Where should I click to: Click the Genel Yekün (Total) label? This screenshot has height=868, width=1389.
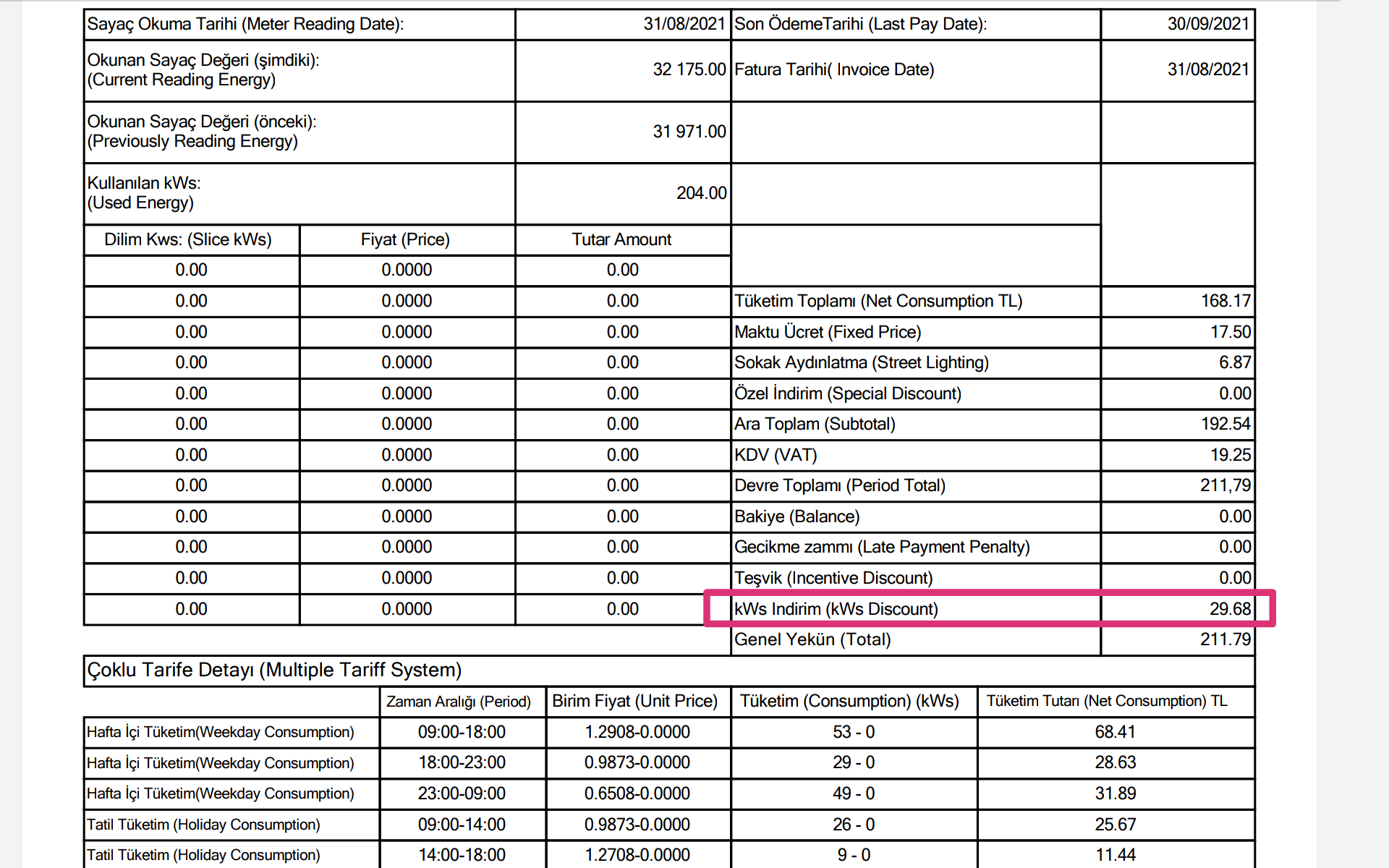tap(812, 639)
